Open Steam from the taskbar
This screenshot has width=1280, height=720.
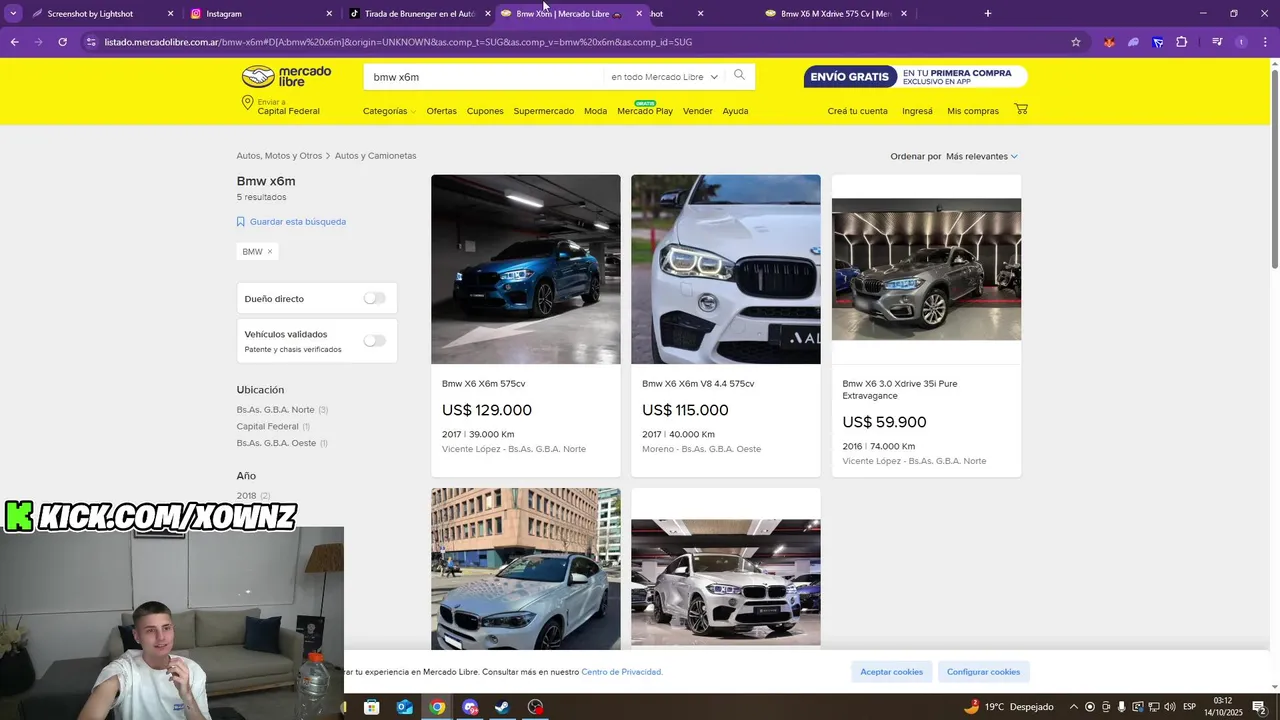tap(502, 707)
